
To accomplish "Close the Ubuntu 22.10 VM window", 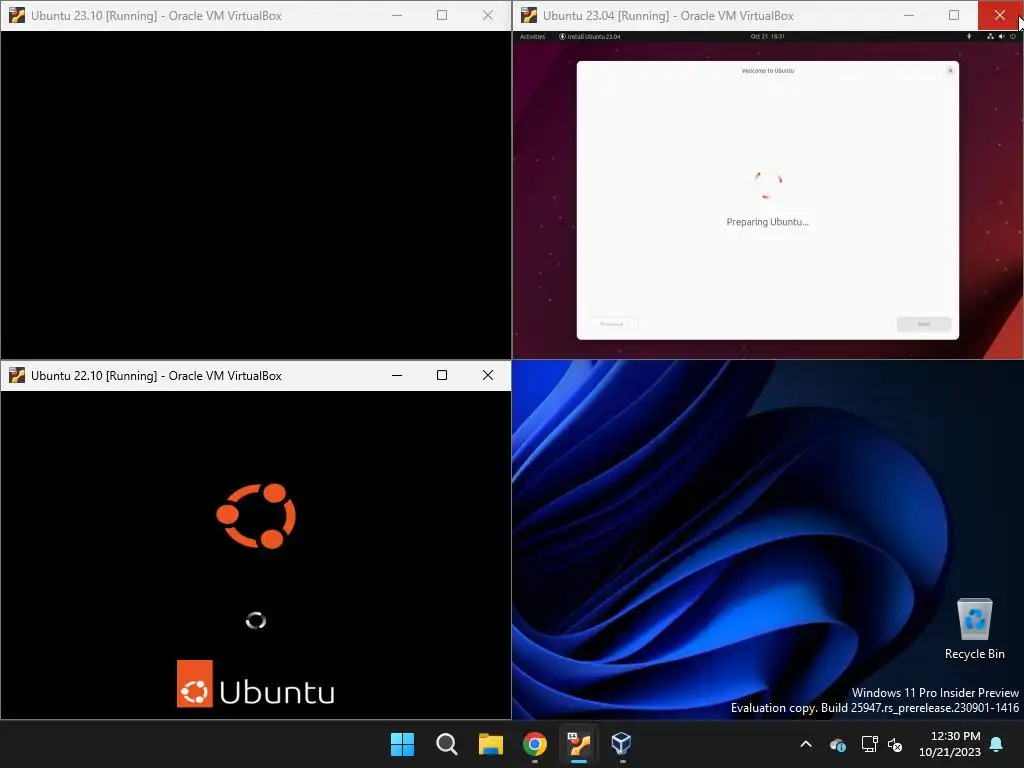I will pos(488,376).
